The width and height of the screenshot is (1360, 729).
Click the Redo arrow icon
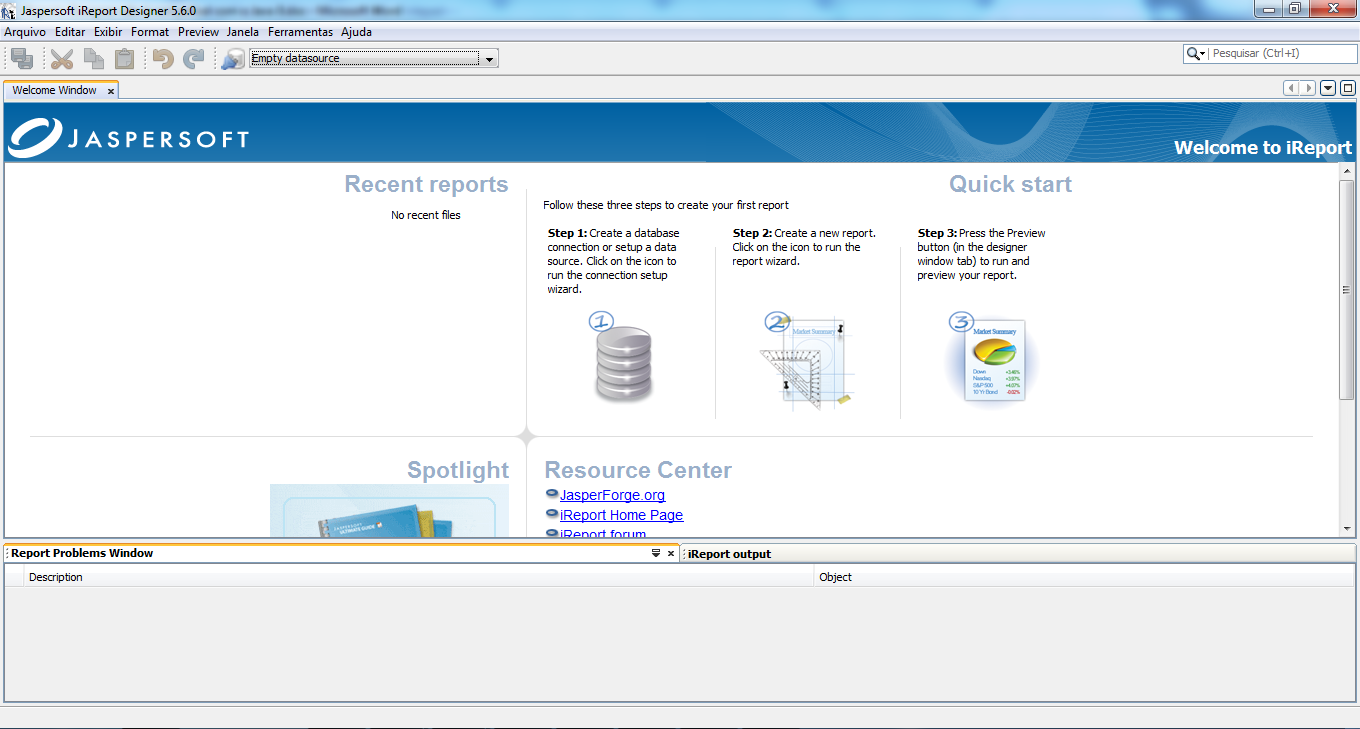point(193,58)
